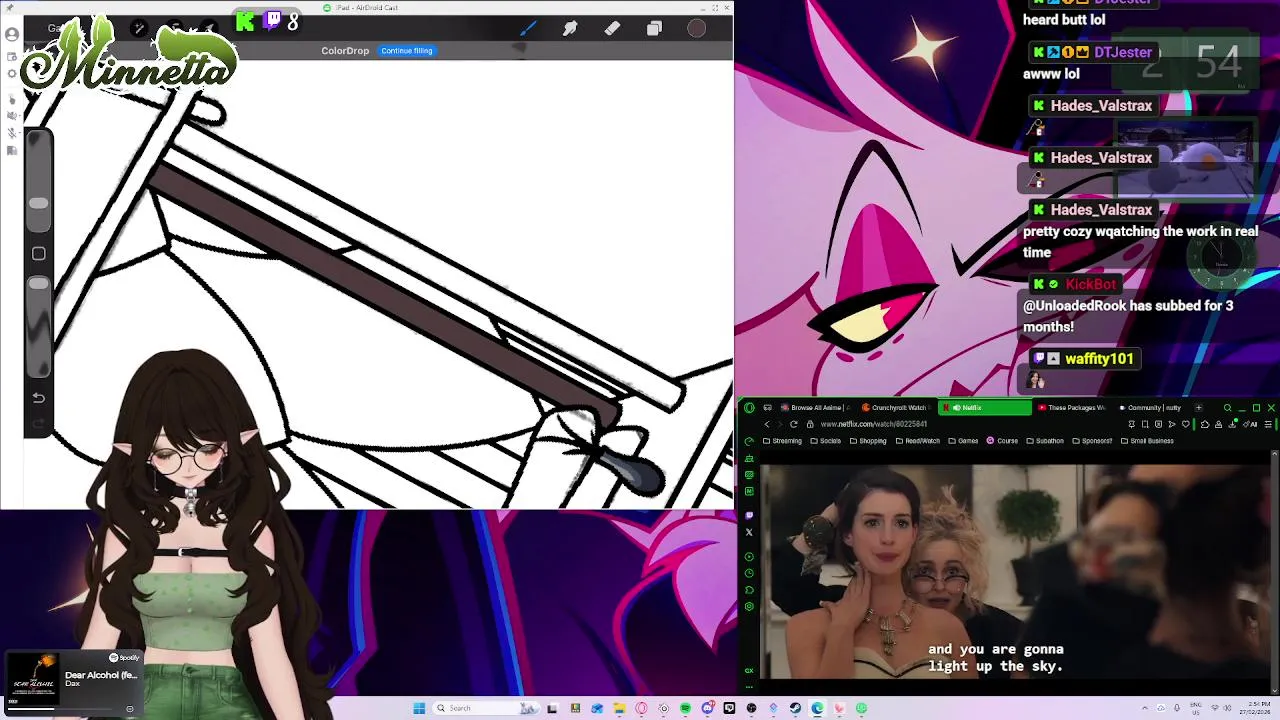Open browser easy setup menu
Screen dimensions: 1280x720
(x=1268, y=424)
